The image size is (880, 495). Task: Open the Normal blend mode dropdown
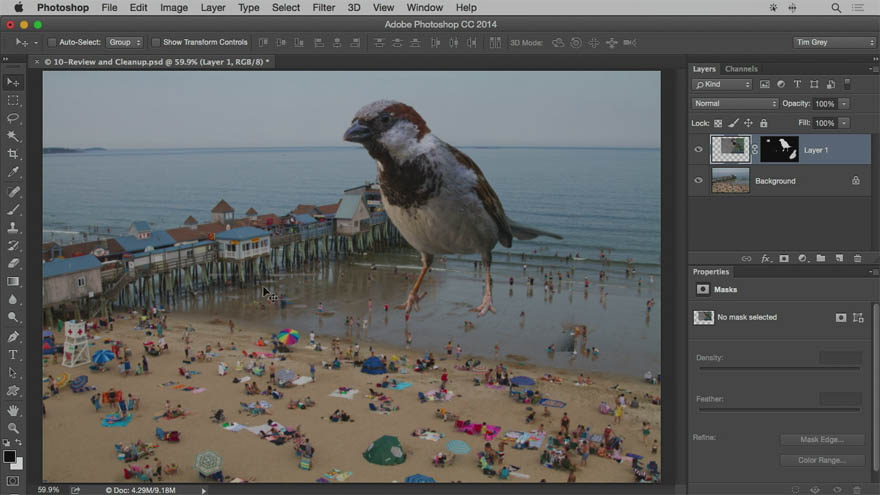coord(735,103)
